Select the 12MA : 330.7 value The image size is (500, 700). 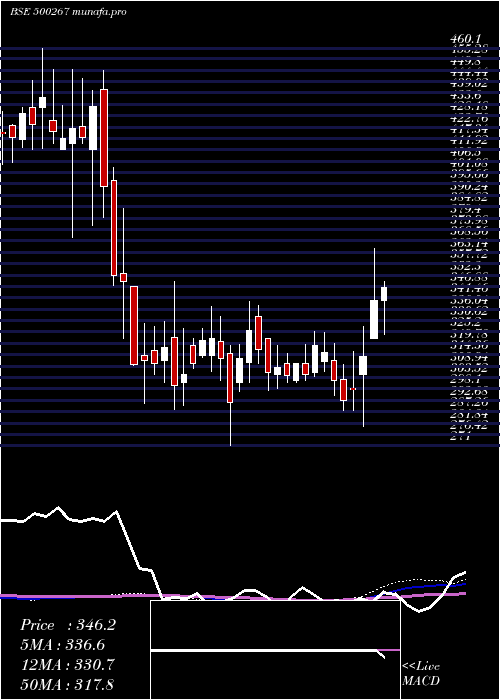point(68,664)
